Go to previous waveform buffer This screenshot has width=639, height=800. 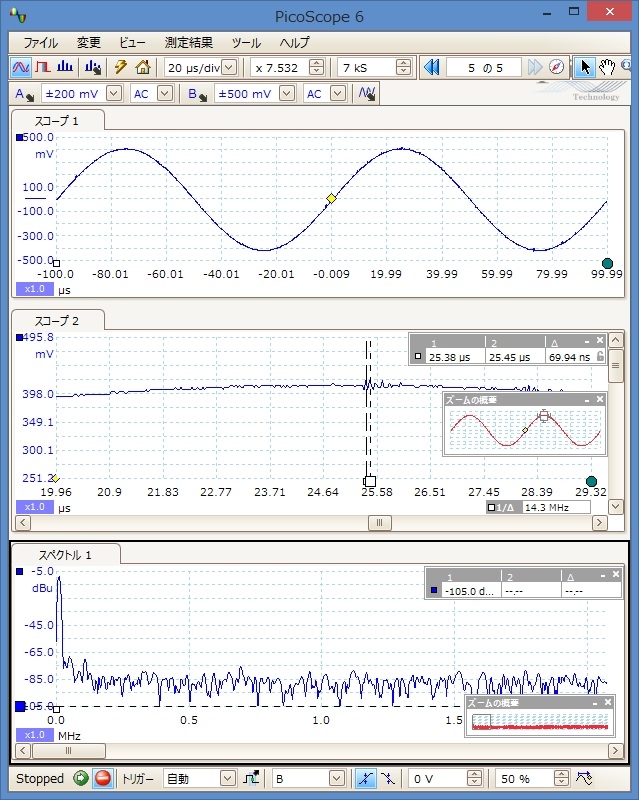[x=432, y=67]
